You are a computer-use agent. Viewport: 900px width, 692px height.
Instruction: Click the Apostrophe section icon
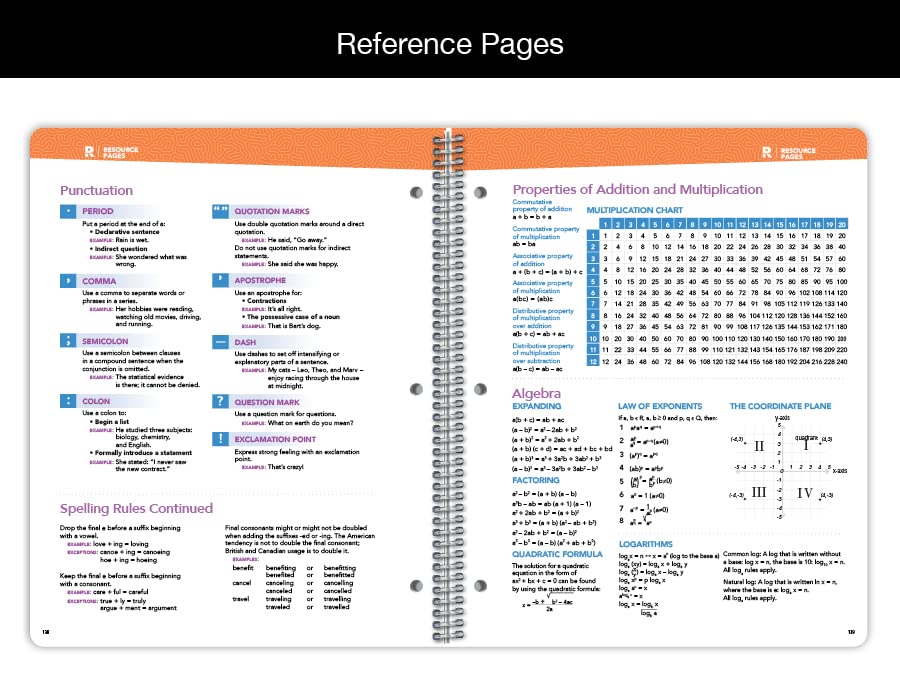(220, 280)
